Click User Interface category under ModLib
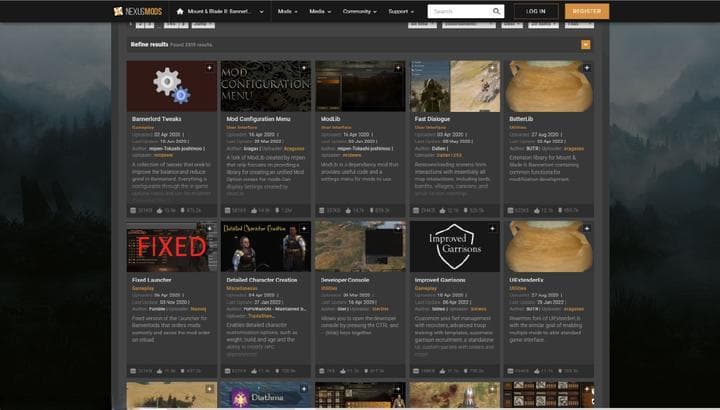The height and width of the screenshot is (410, 720). [x=336, y=127]
